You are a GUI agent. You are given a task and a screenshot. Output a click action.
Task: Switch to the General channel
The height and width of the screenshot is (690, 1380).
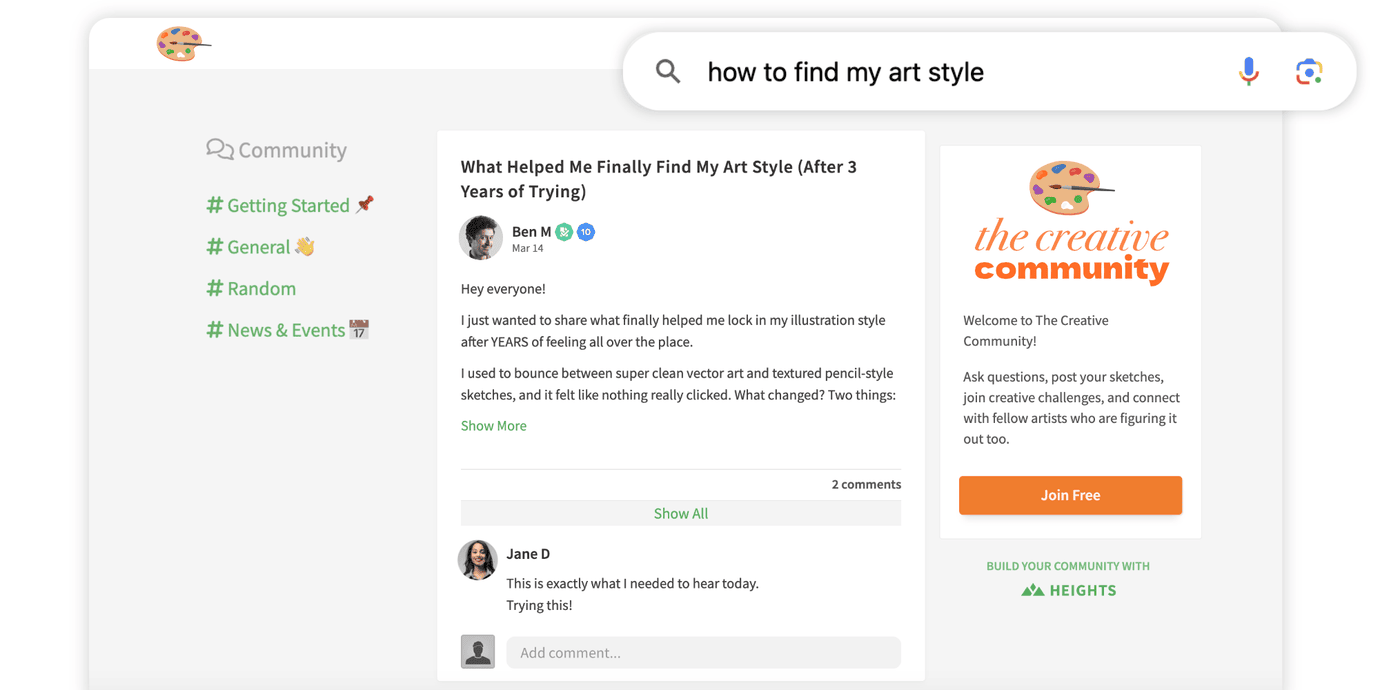pos(258,247)
